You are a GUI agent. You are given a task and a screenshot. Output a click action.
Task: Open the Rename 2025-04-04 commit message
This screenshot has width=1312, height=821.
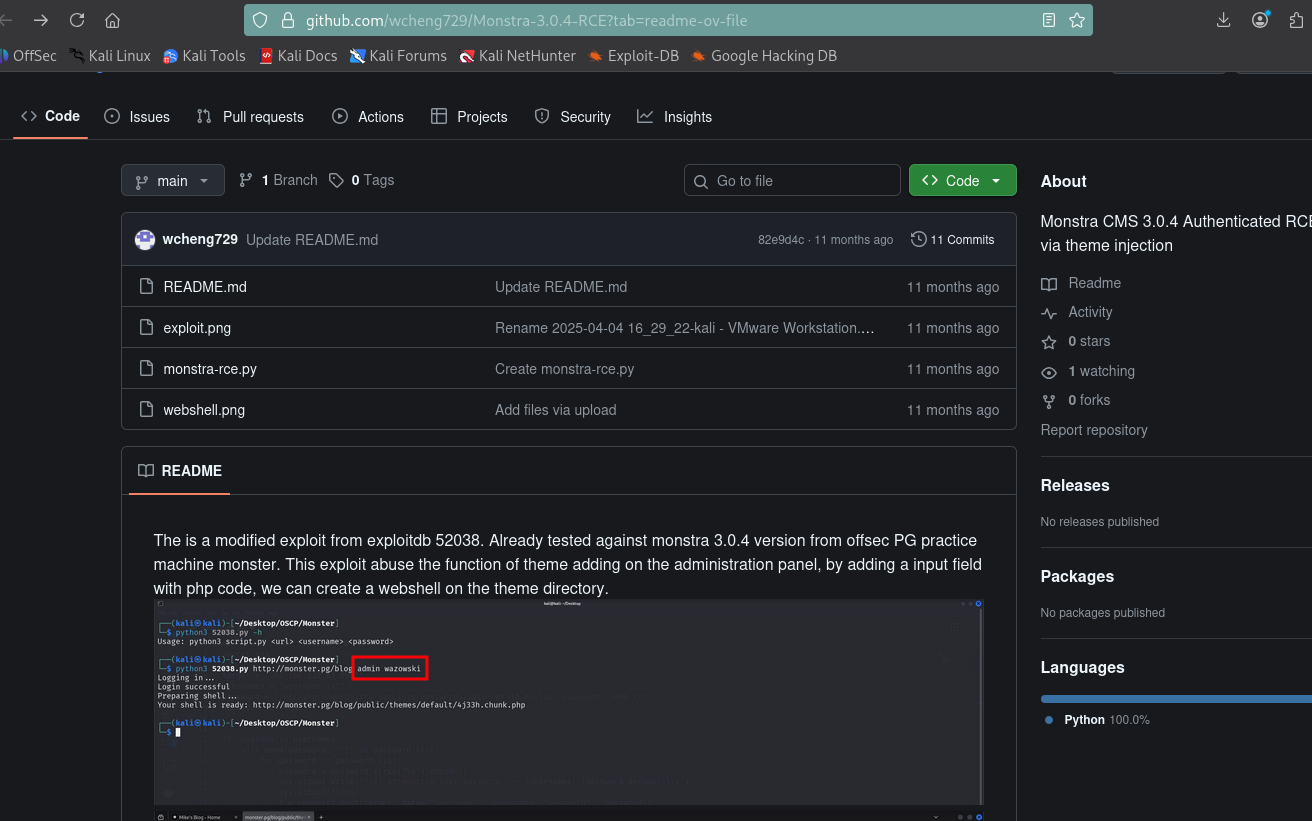click(685, 328)
